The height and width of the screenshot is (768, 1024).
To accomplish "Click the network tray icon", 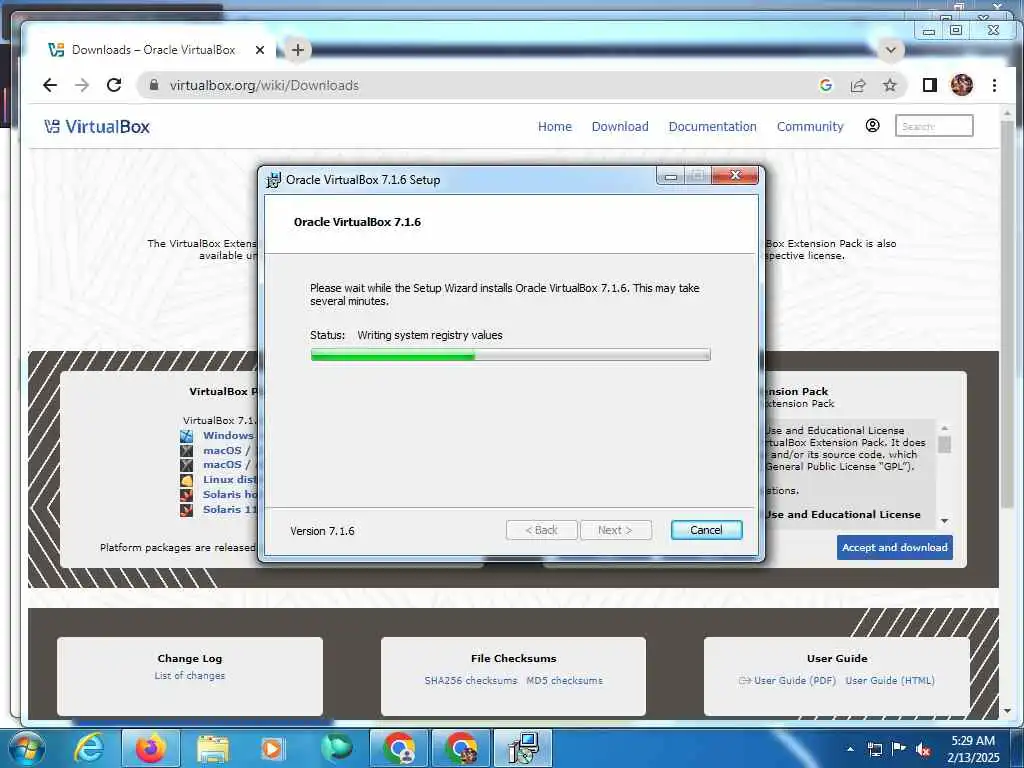I will coord(874,749).
